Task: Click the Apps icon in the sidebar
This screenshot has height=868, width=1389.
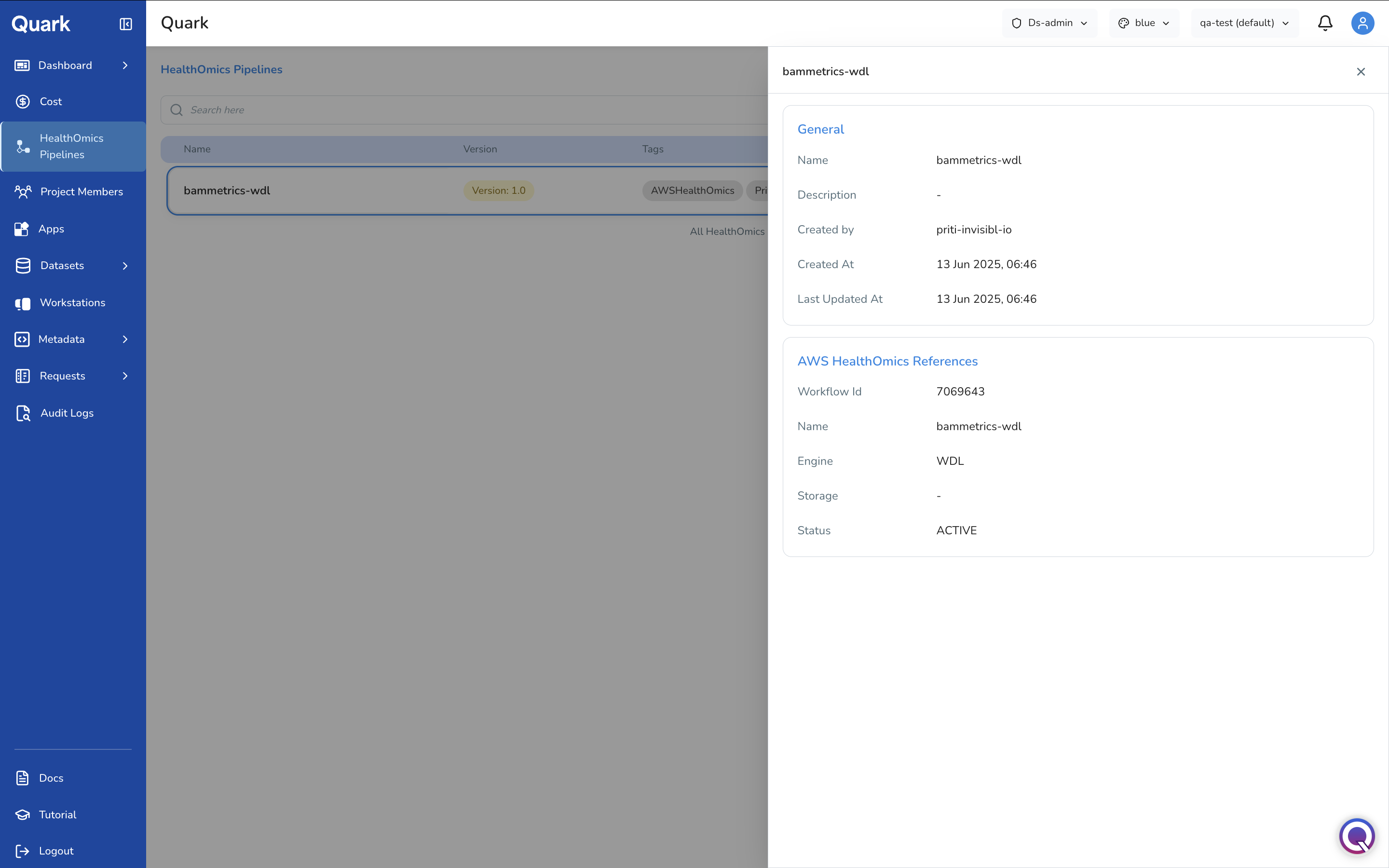Action: tap(22, 229)
